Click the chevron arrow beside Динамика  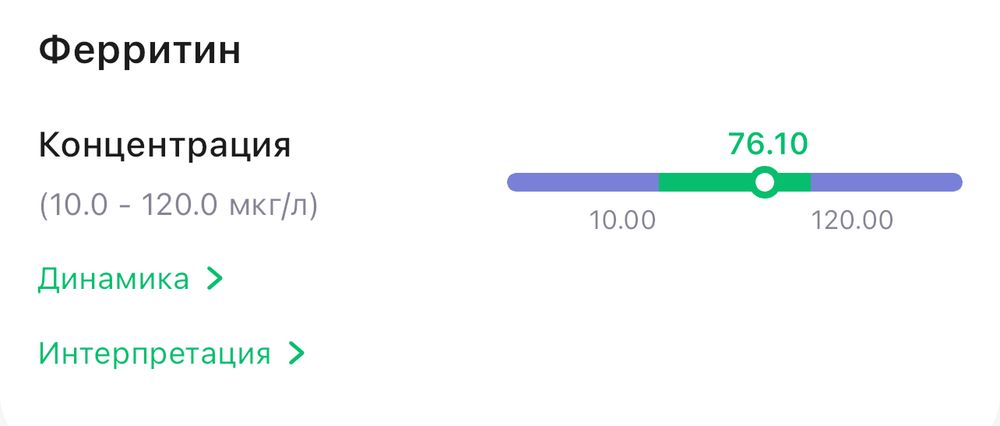click(x=213, y=279)
